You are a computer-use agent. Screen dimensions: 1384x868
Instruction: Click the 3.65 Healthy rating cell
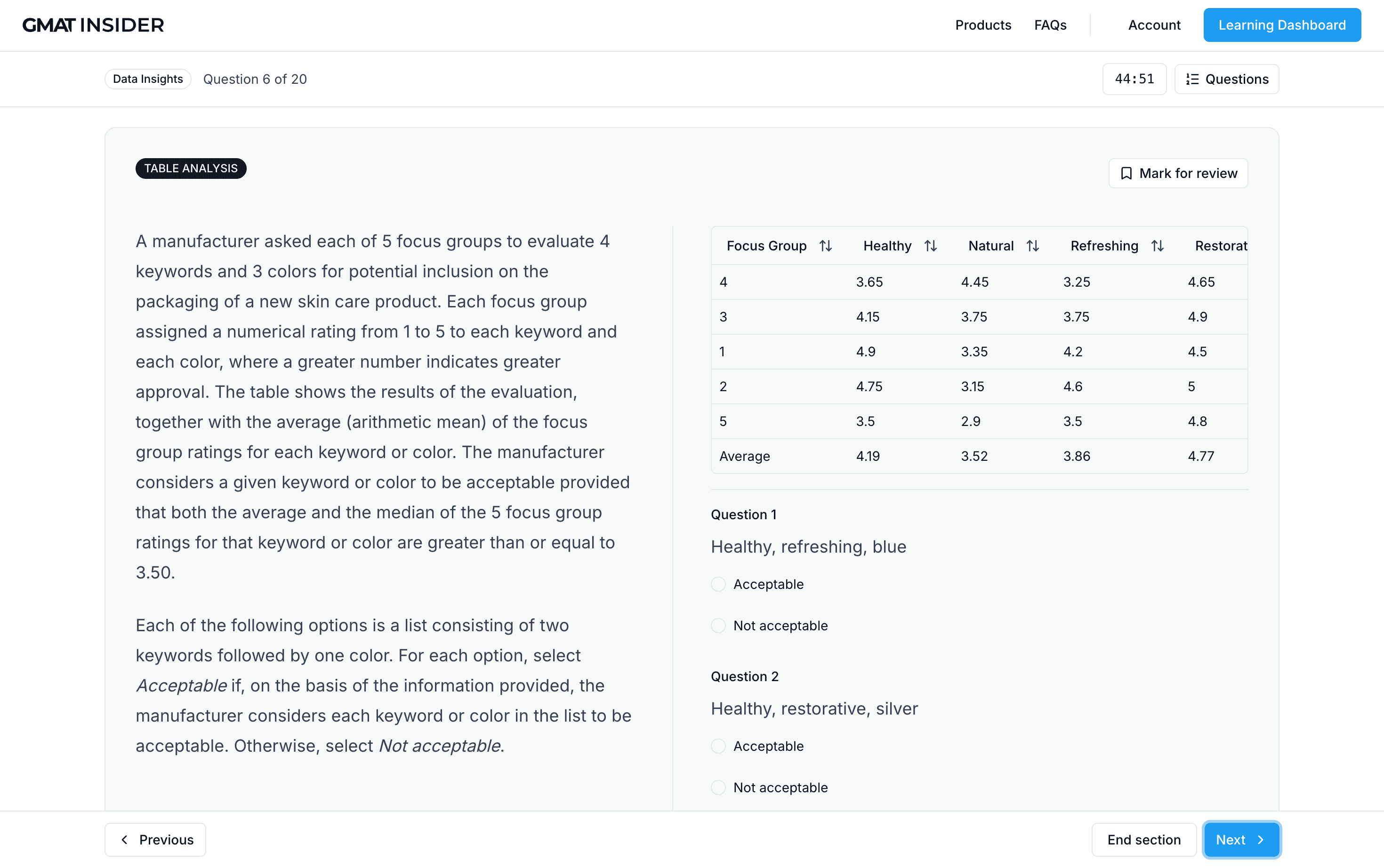point(869,282)
